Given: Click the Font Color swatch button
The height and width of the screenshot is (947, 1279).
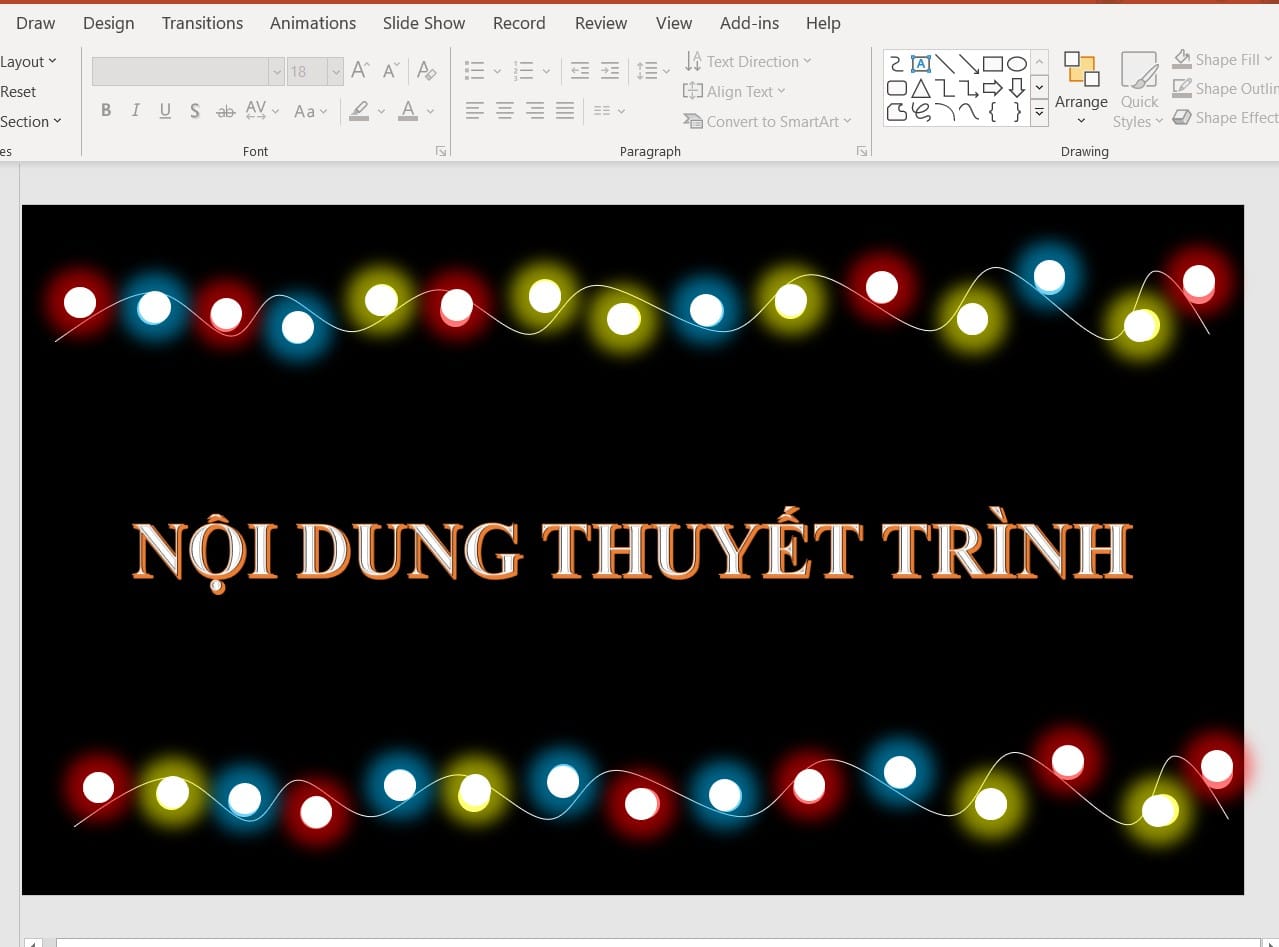Looking at the screenshot, I should tap(408, 111).
